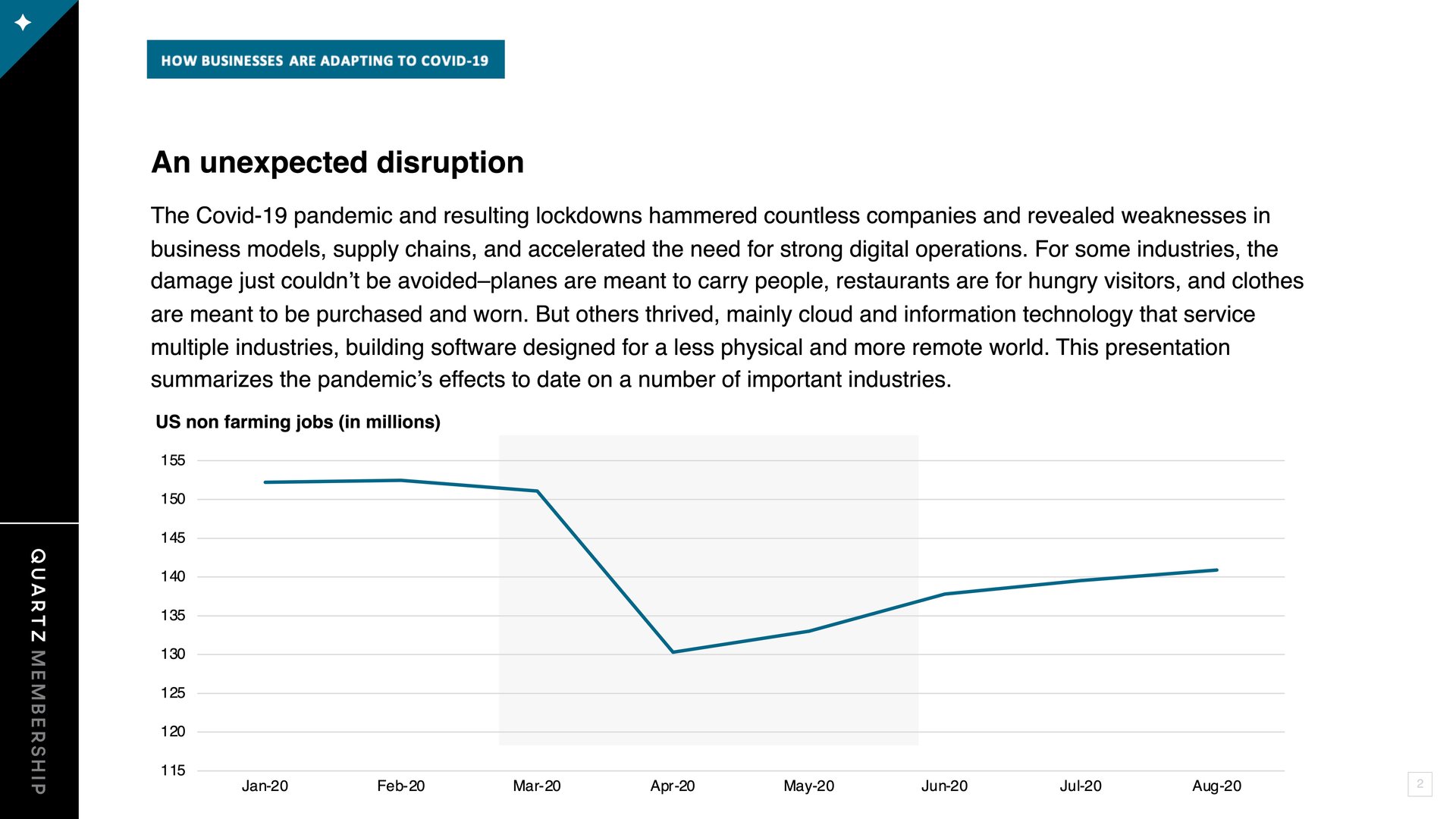Click the Jun-20 data point on line
1456x819 pixels.
click(945, 594)
